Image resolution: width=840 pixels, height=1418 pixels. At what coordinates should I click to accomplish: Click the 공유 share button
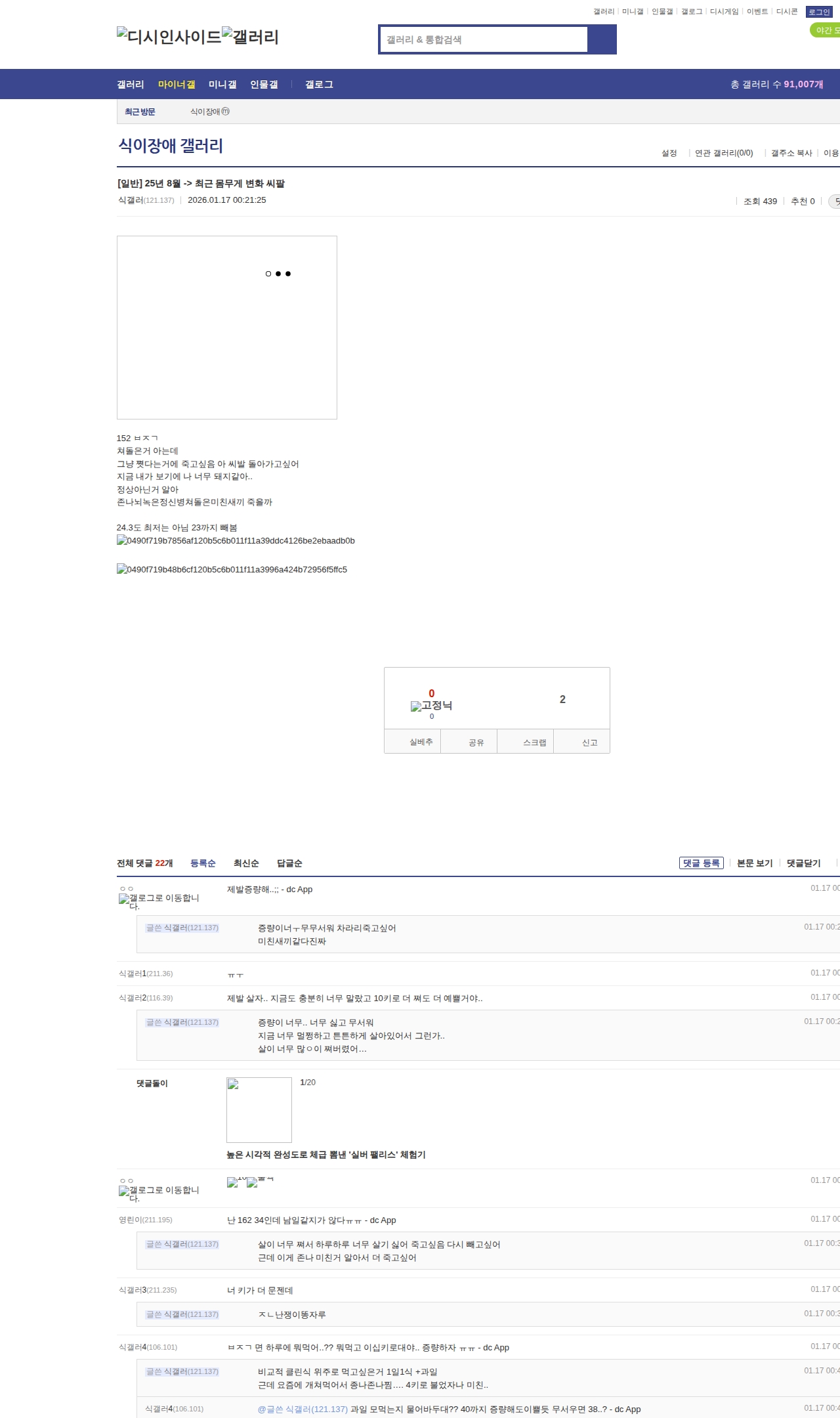pyautogui.click(x=469, y=742)
